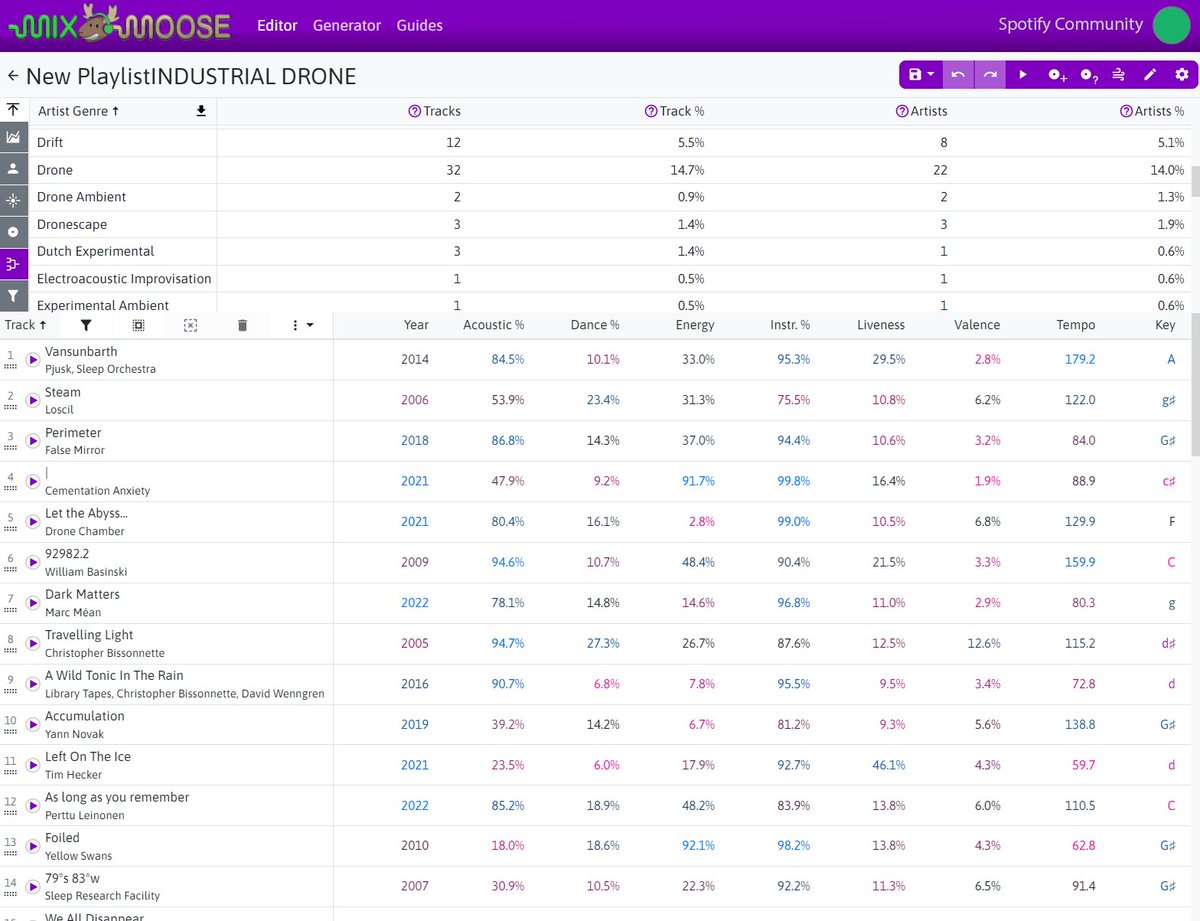The height and width of the screenshot is (921, 1200).
Task: Redo the last undone change
Action: point(990,75)
